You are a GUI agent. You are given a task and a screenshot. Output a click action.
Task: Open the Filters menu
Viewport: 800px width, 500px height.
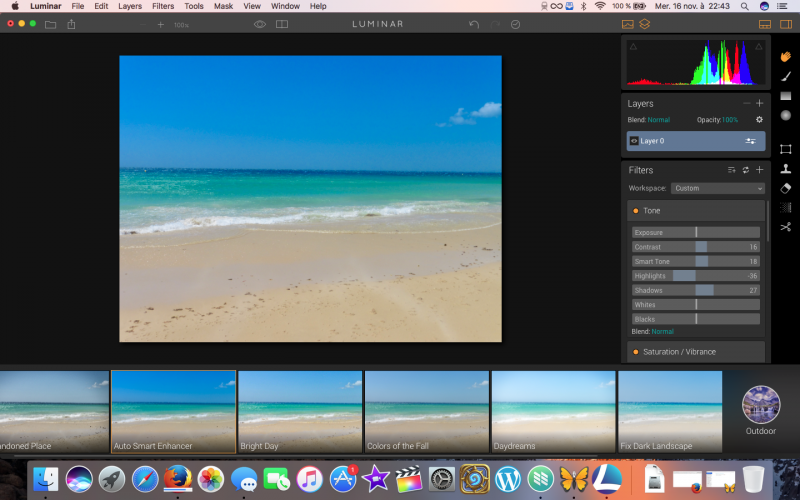click(163, 6)
